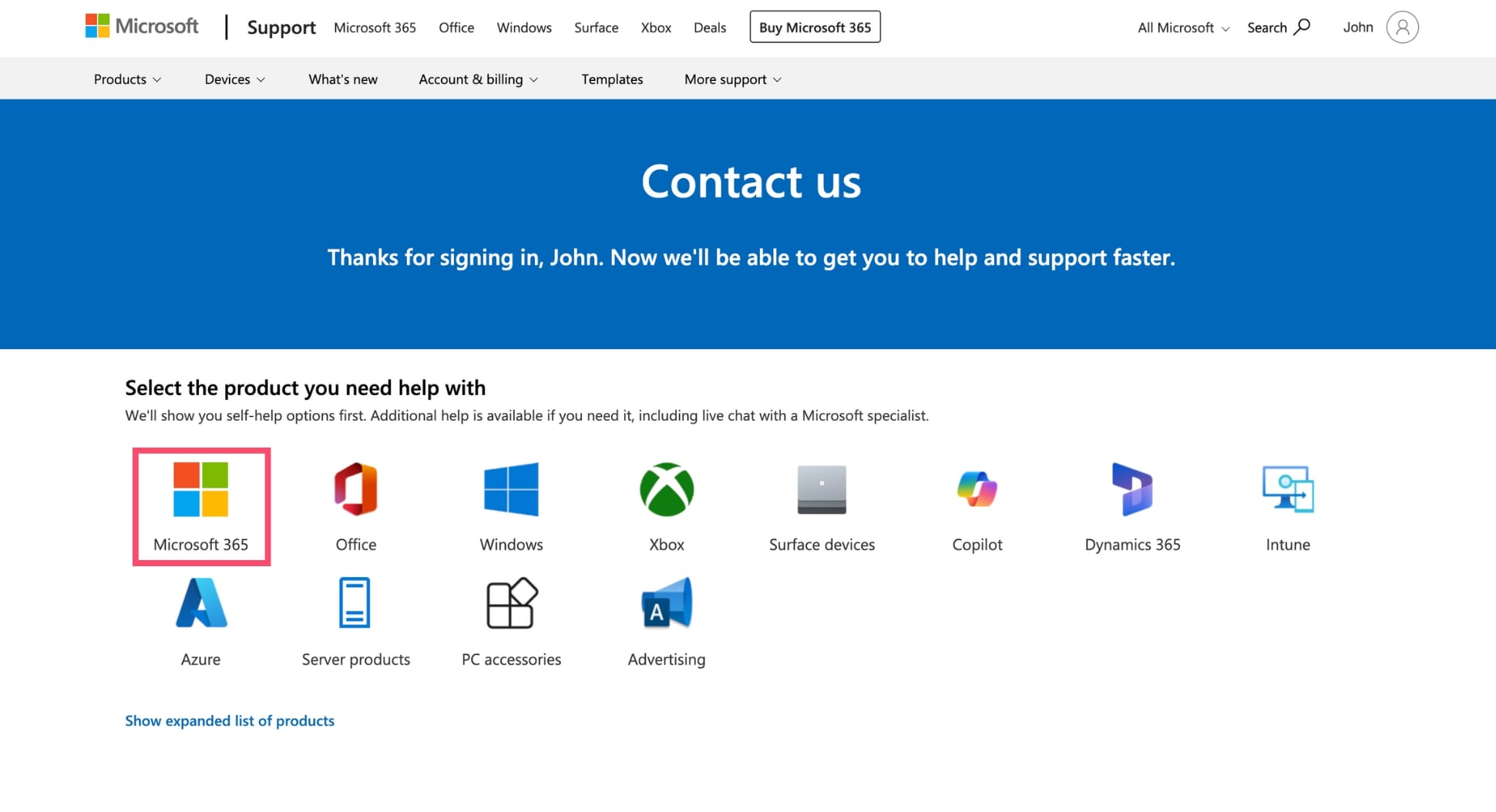Select the Microsoft 365 product tile icon
This screenshot has height=812, width=1496.
(200, 489)
